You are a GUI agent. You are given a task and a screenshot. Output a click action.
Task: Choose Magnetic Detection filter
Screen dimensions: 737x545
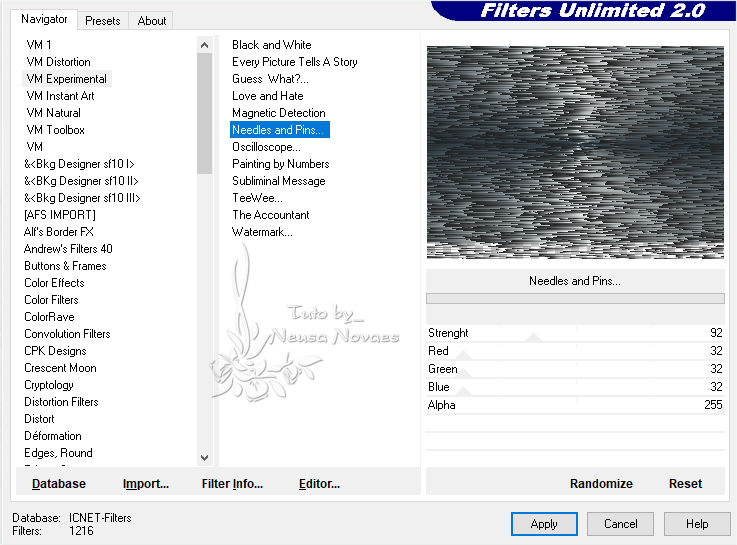tap(279, 113)
